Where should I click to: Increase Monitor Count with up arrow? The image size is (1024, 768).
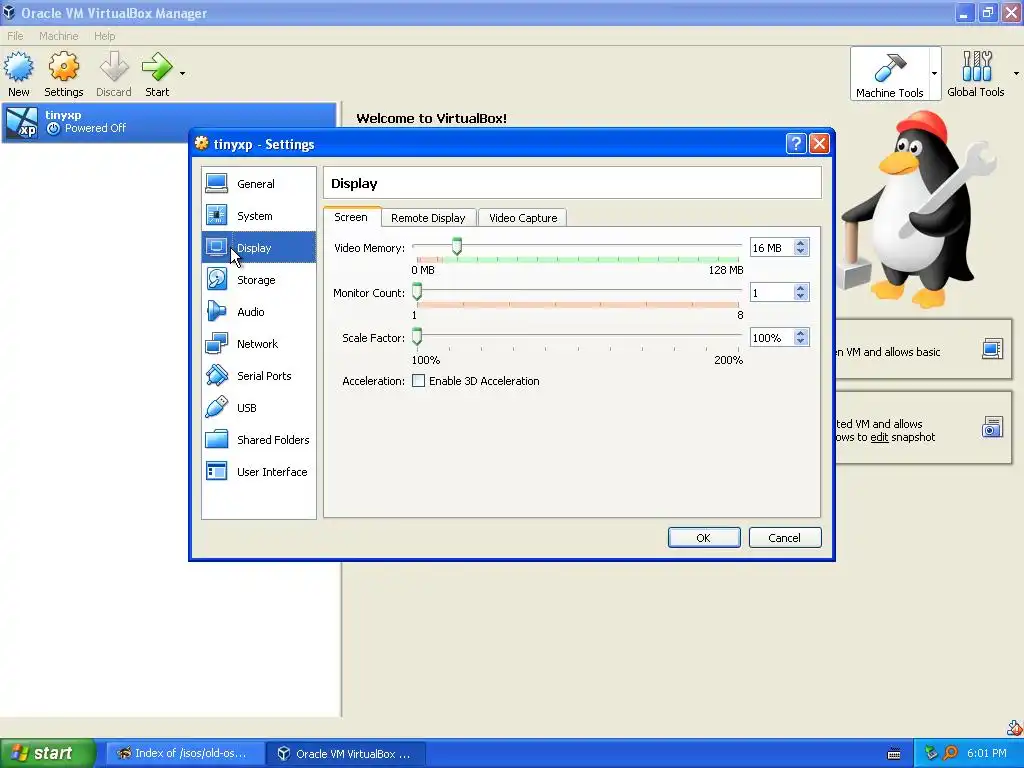tap(801, 289)
